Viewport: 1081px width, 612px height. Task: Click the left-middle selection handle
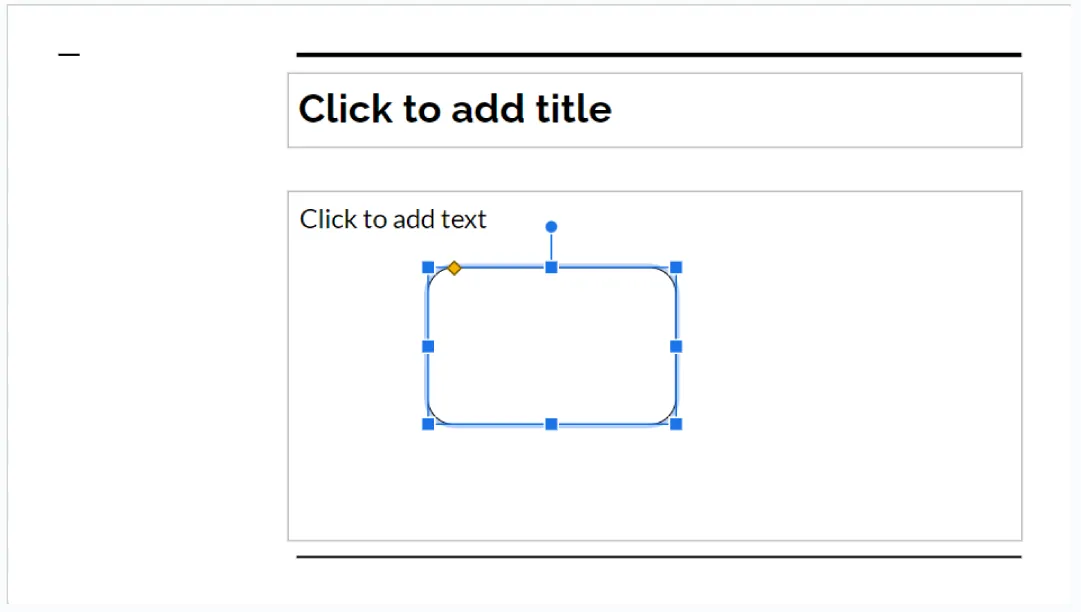(x=429, y=345)
